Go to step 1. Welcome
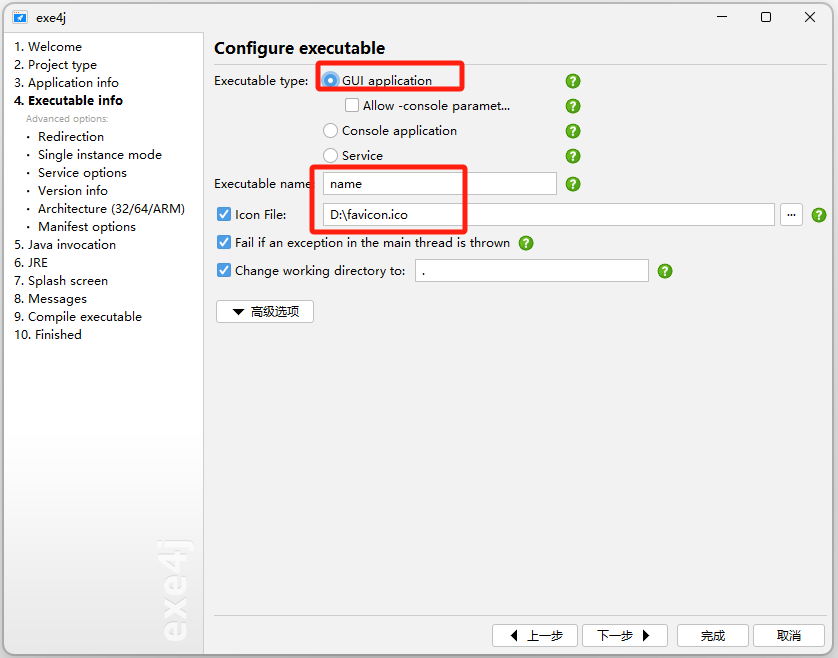The height and width of the screenshot is (658, 838). point(48,47)
